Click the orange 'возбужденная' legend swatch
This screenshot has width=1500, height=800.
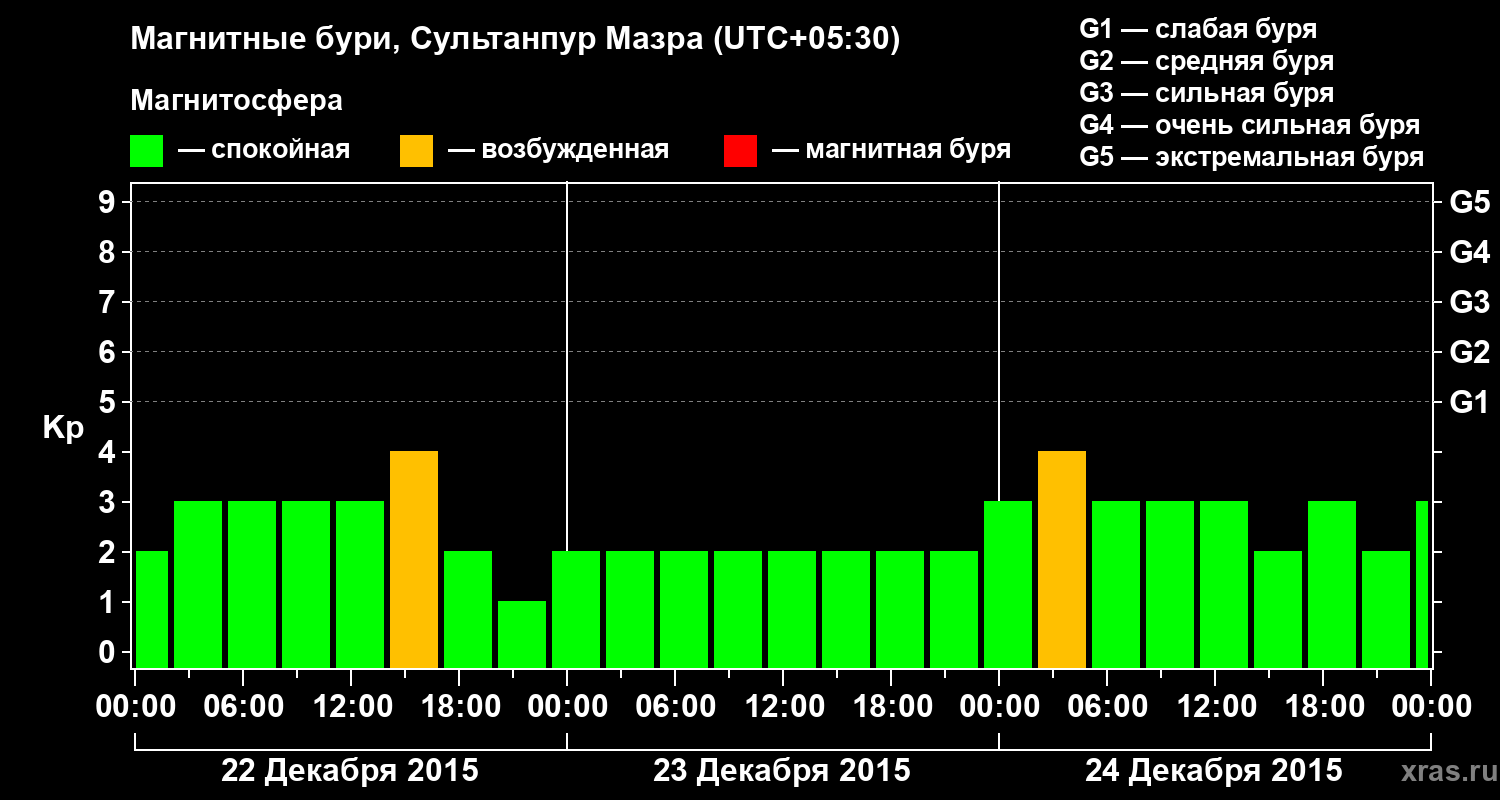417,151
